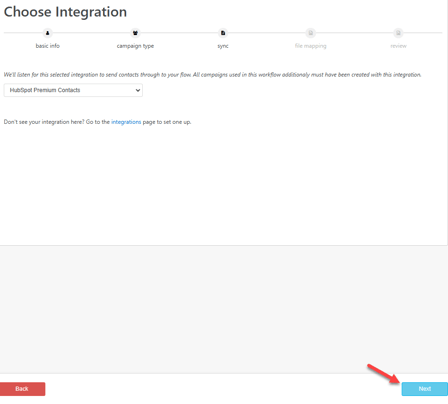The image size is (448, 404).
Task: Follow the integrations page link
Action: pos(126,122)
